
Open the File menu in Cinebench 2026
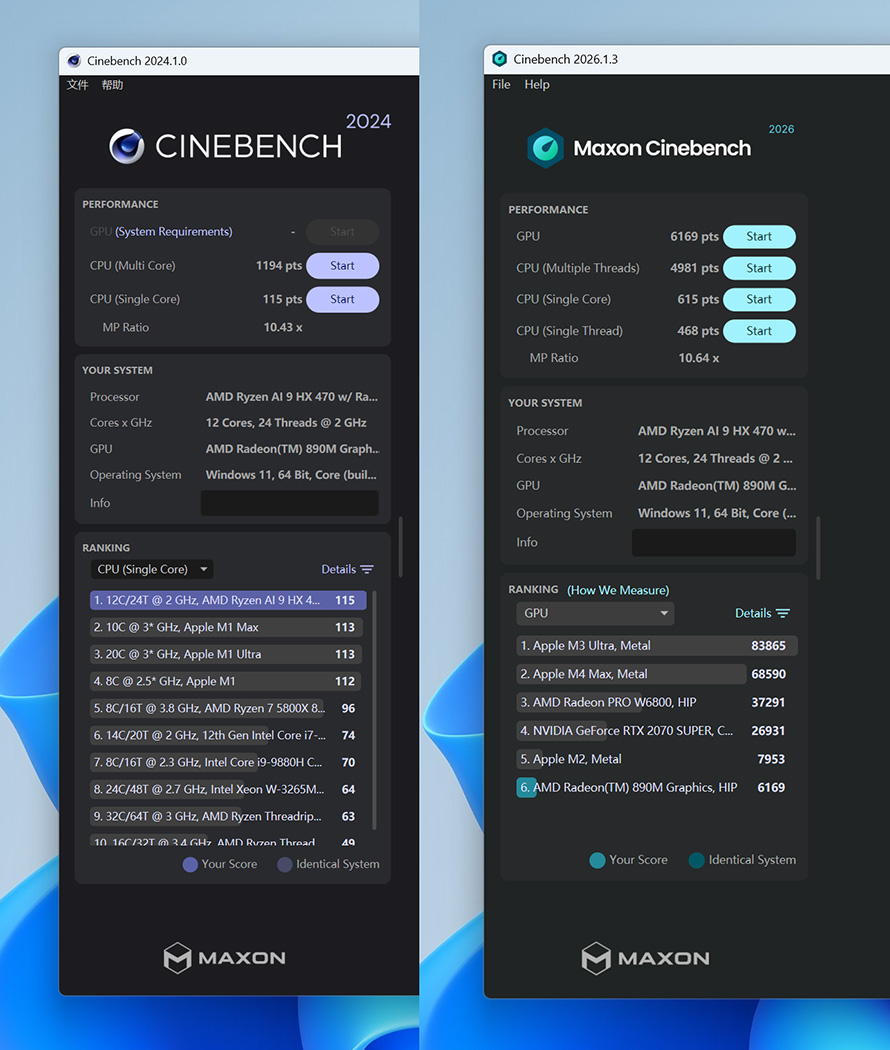pyautogui.click(x=501, y=84)
